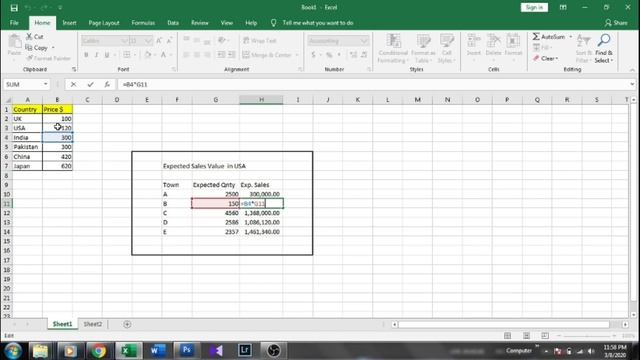Collapse the ribbon with the caret
Image resolution: width=640 pixels, height=360 pixels.
point(632,70)
